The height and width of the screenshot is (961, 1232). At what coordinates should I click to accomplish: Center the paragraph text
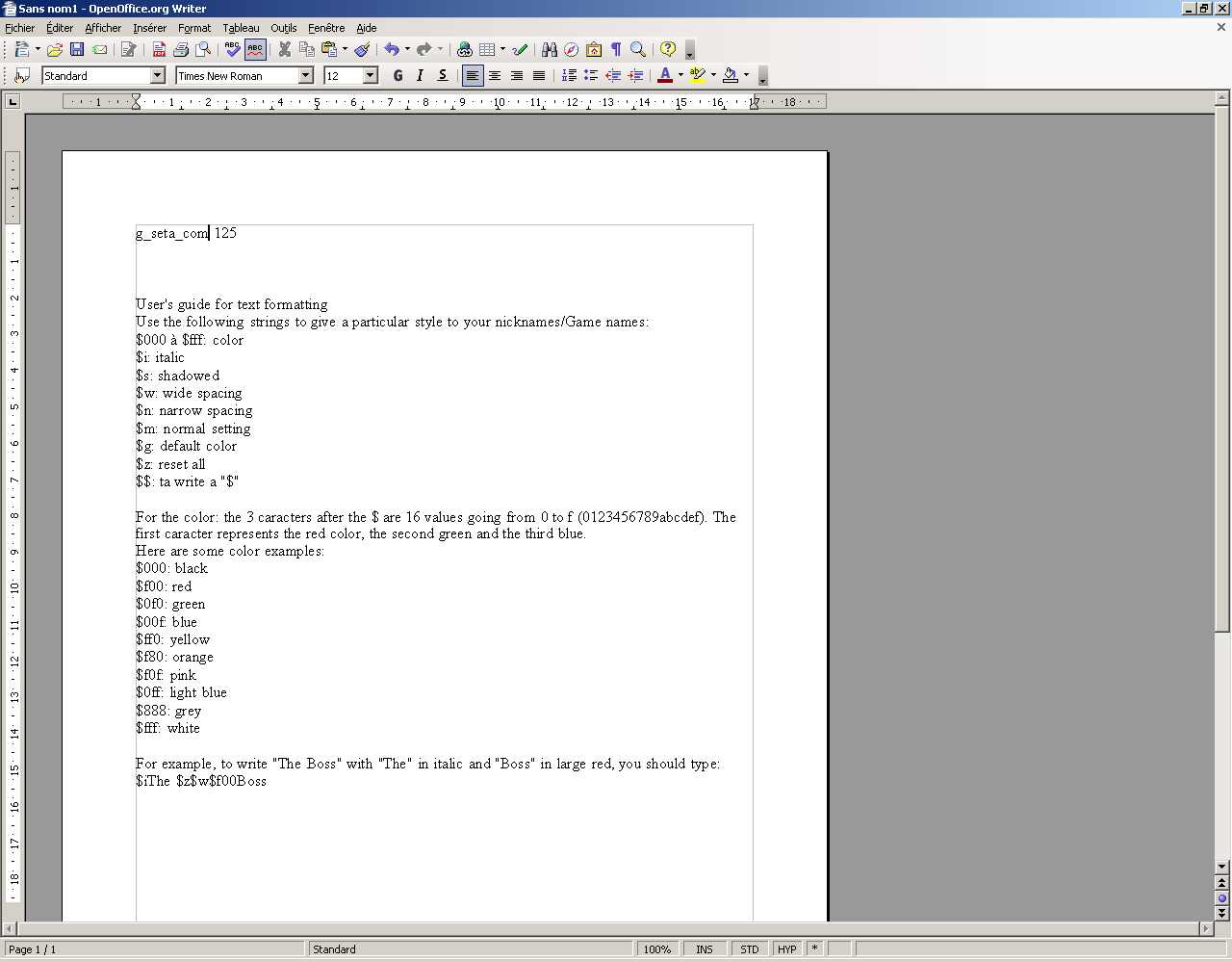point(495,75)
